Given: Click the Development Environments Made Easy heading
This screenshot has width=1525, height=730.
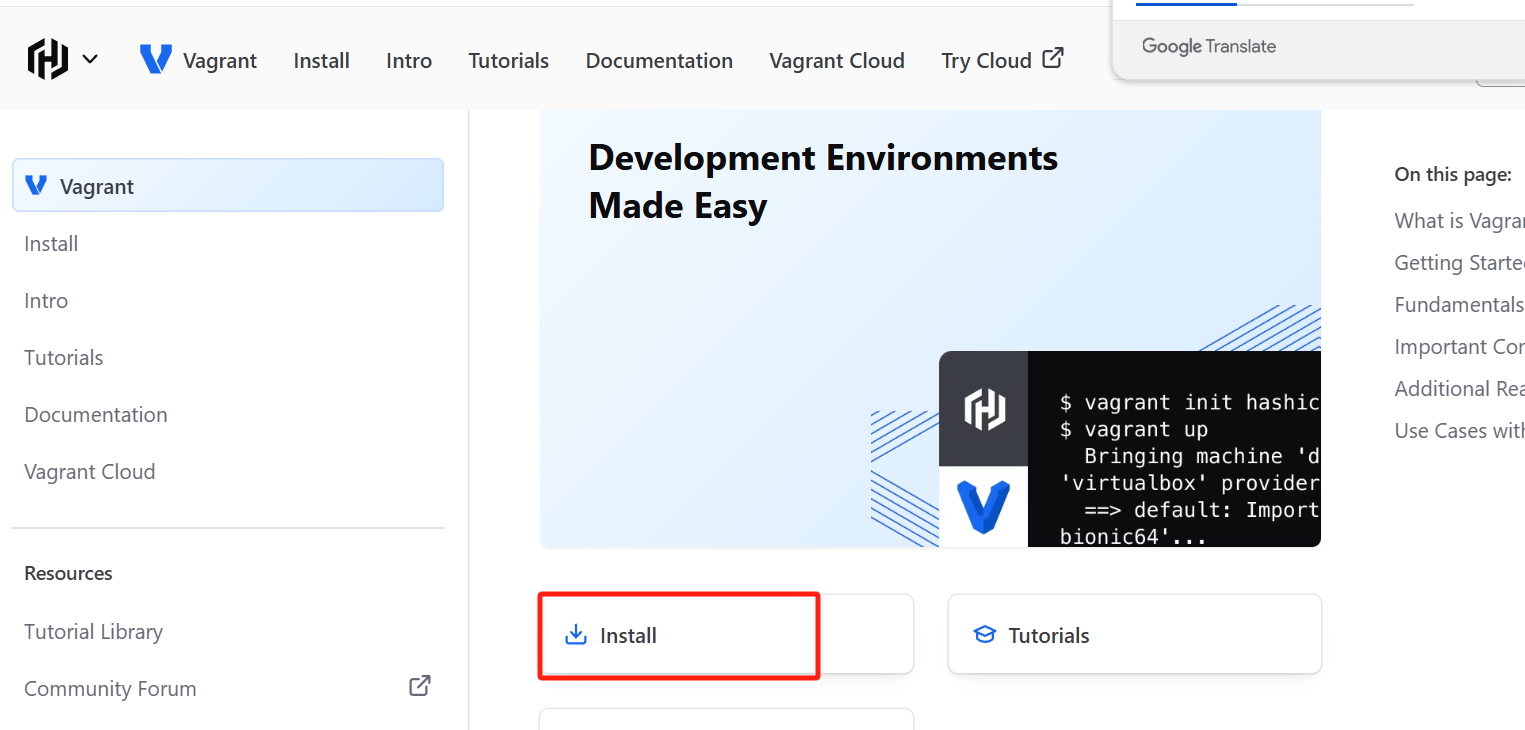Looking at the screenshot, I should (x=823, y=182).
